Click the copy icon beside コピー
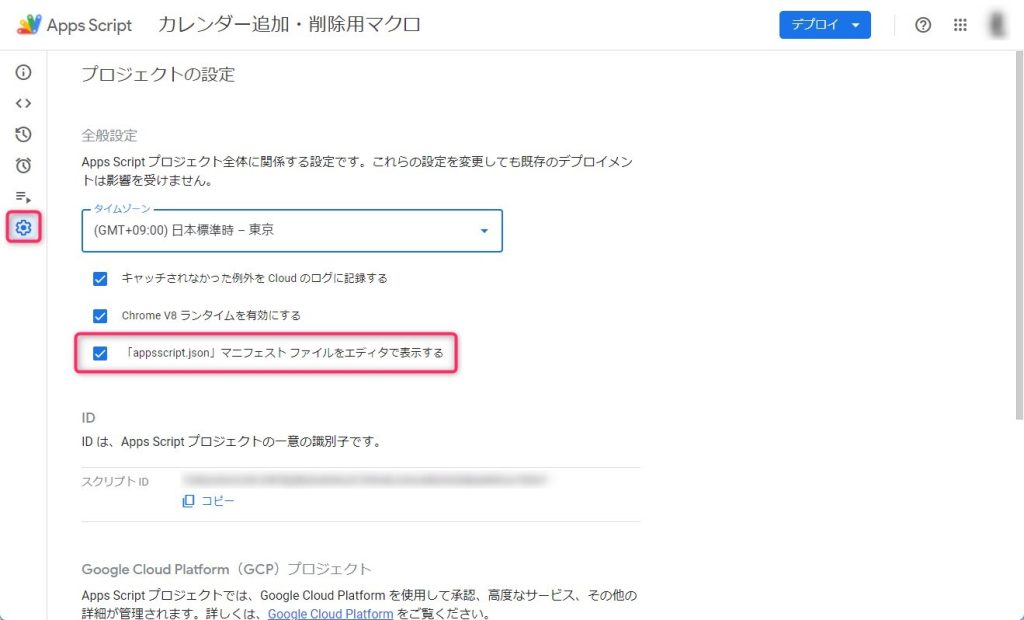The height and width of the screenshot is (620, 1024). click(x=188, y=501)
